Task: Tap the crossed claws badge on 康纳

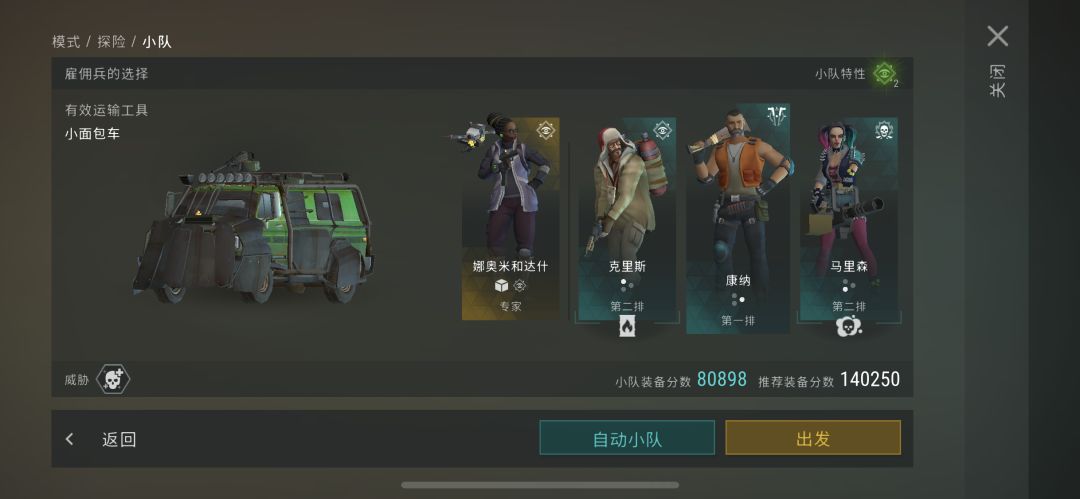Action: (777, 116)
